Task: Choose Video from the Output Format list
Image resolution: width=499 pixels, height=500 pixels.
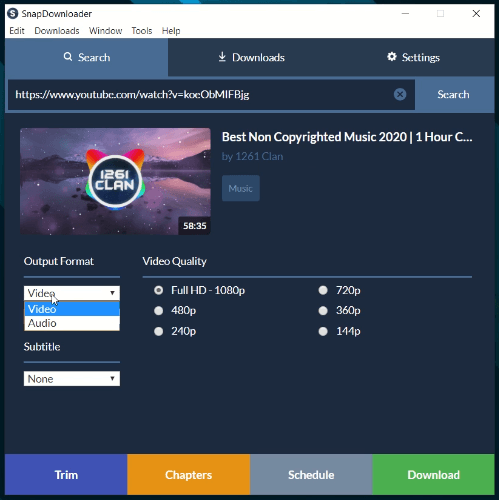Action: (72, 309)
